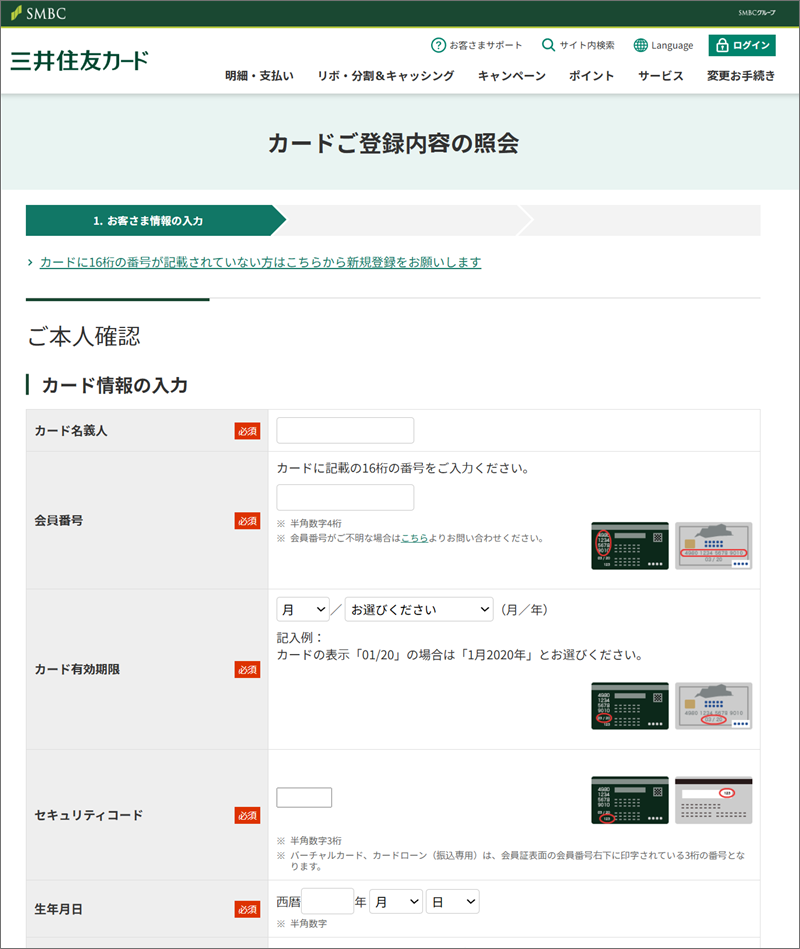Image resolution: width=800 pixels, height=949 pixels.
Task: Open the birth 日 dropdown
Action: click(x=453, y=902)
